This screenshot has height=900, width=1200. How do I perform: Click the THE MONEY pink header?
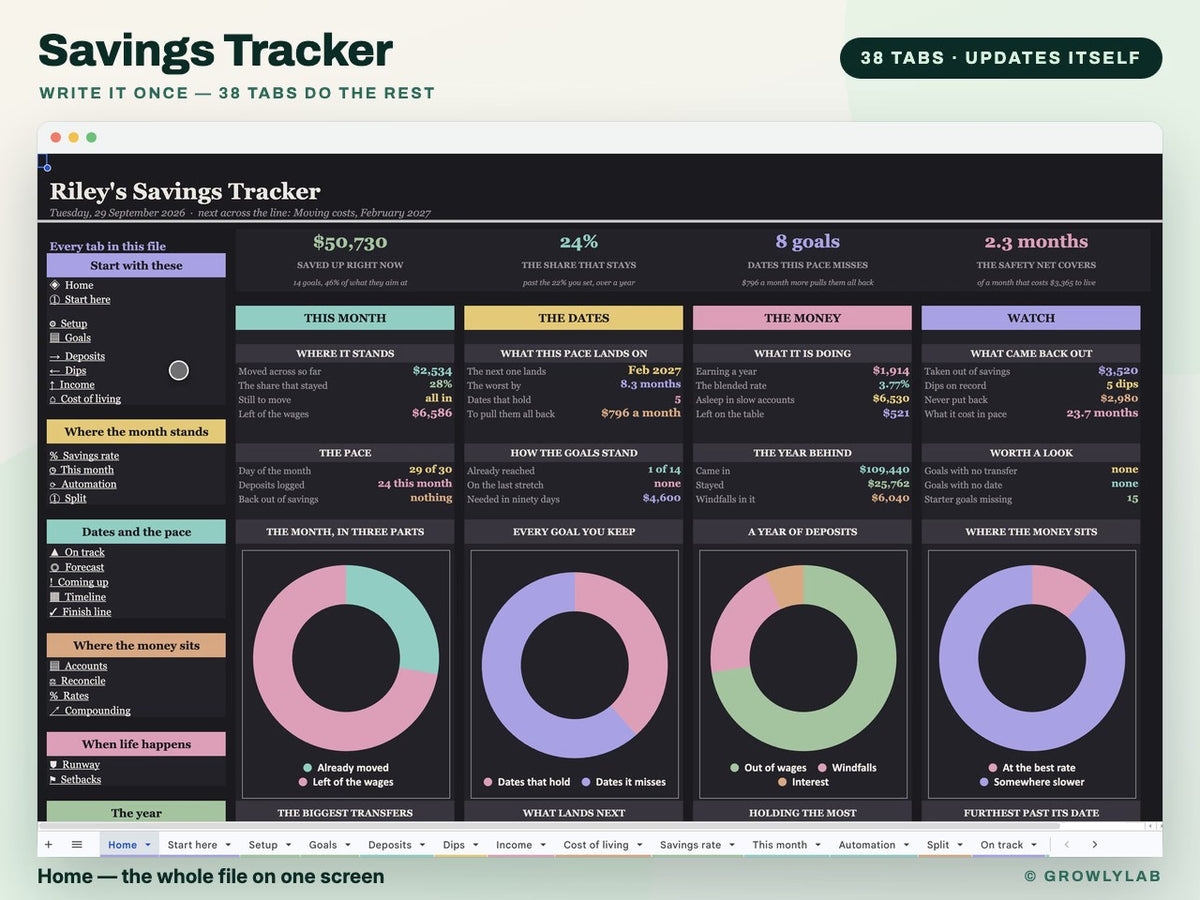coord(802,318)
